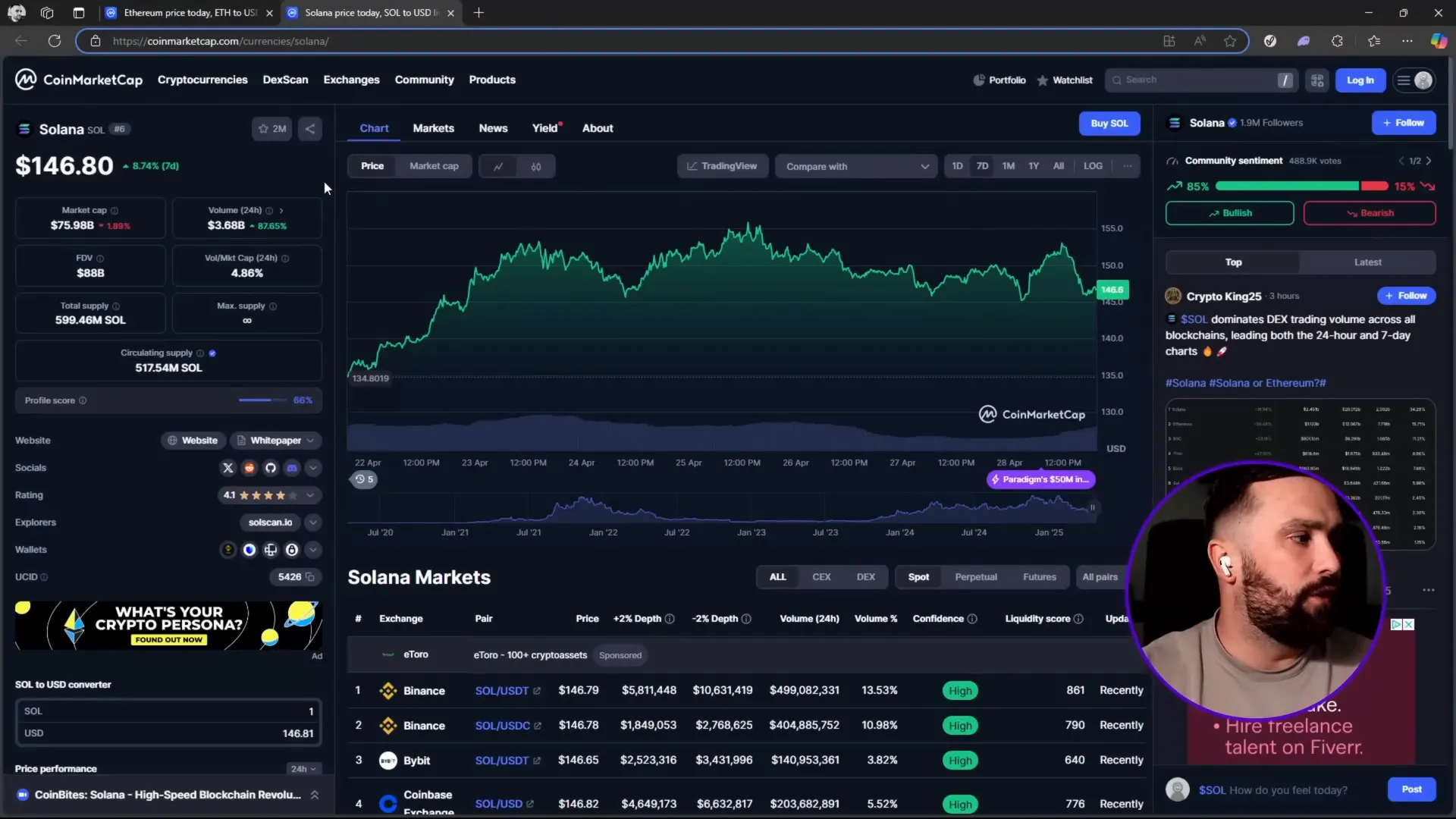Expand the Explorers list chevron

[313, 522]
